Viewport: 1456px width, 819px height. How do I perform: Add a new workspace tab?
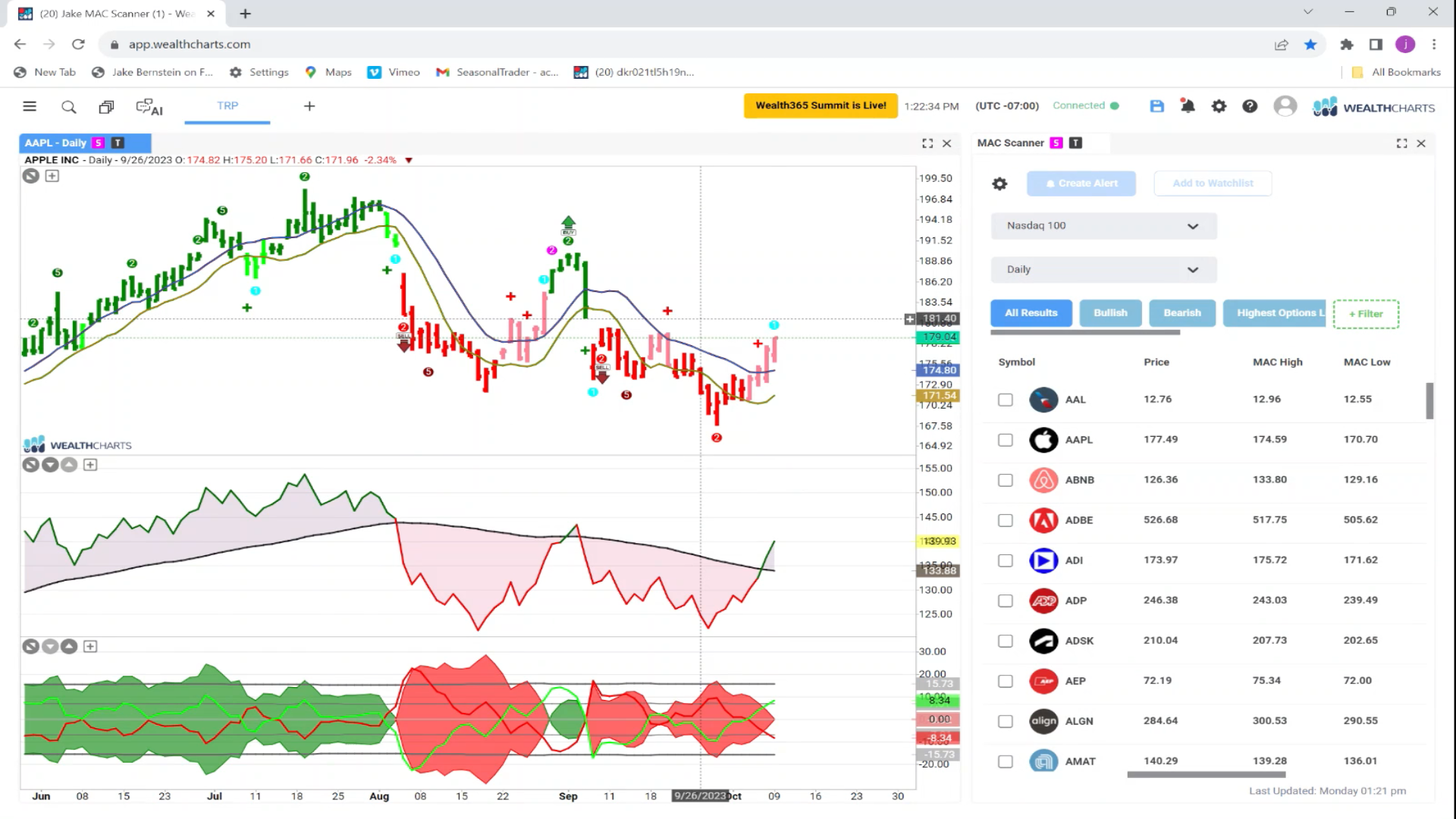[x=309, y=106]
